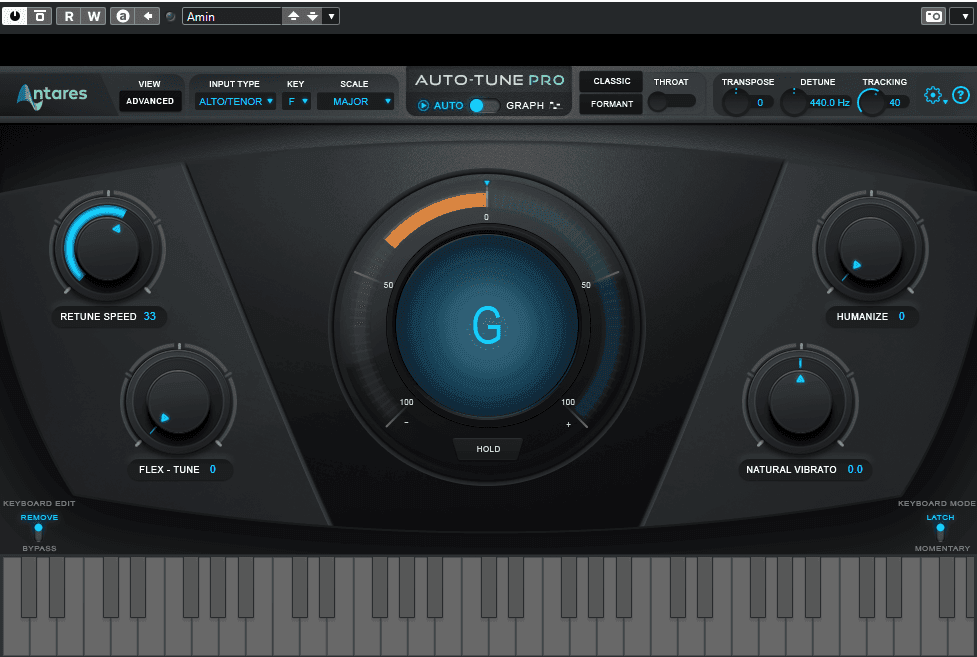
Task: Enable the FORMANT correction button
Action: coord(611,104)
